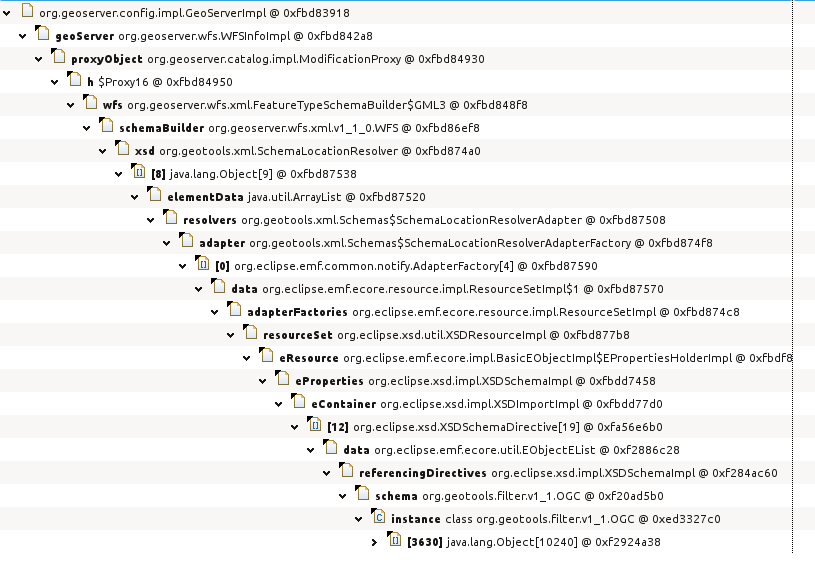The height and width of the screenshot is (569, 815).
Task: Click the object icon beside eProperties
Action: [x=283, y=378]
